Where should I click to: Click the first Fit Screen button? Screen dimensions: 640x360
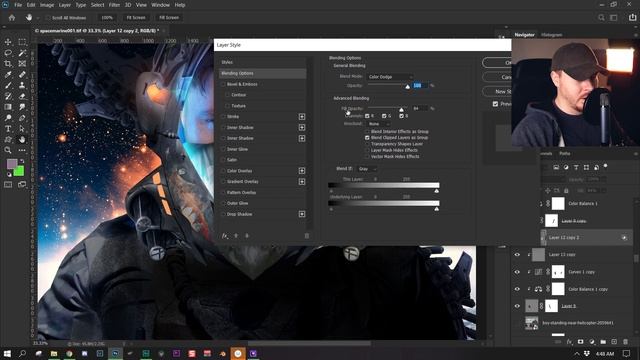(136, 18)
